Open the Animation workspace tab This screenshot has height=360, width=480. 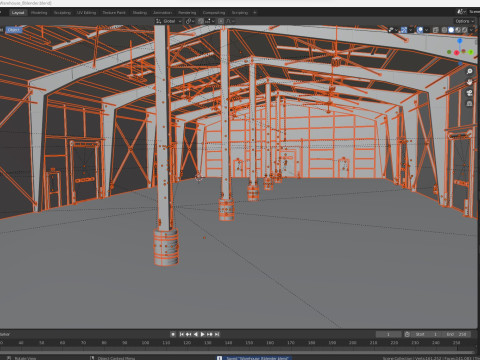(162, 13)
